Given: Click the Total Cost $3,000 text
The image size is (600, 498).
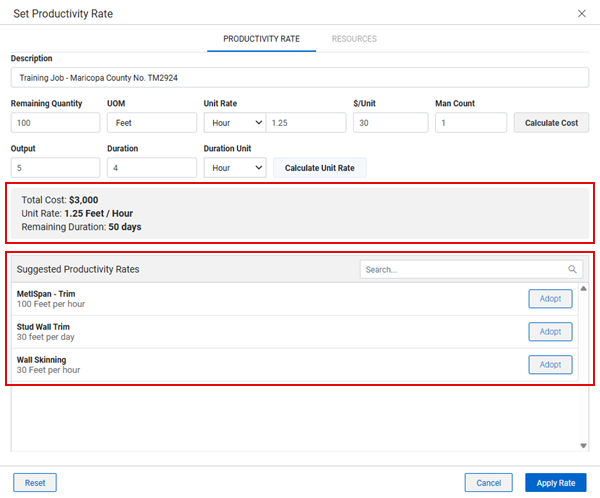Looking at the screenshot, I should pyautogui.click(x=60, y=200).
